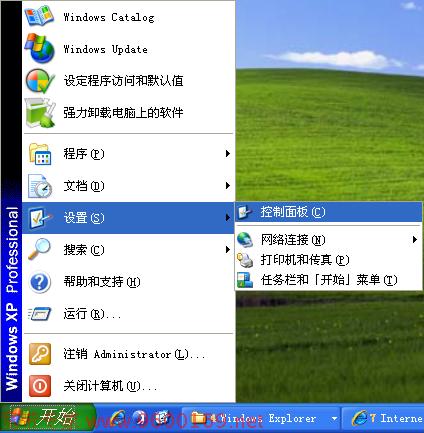Click the 帮助和支持 question mark icon

click(40, 282)
